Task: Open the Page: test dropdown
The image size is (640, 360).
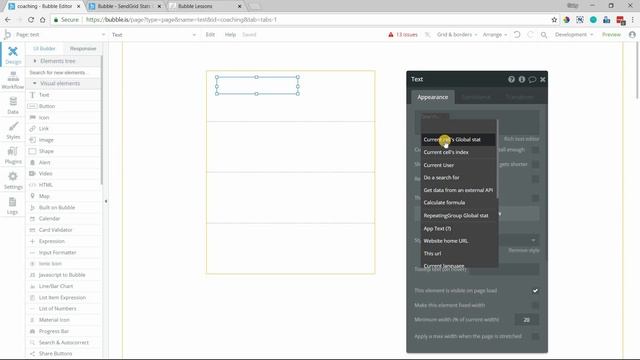Action: pyautogui.click(x=60, y=35)
